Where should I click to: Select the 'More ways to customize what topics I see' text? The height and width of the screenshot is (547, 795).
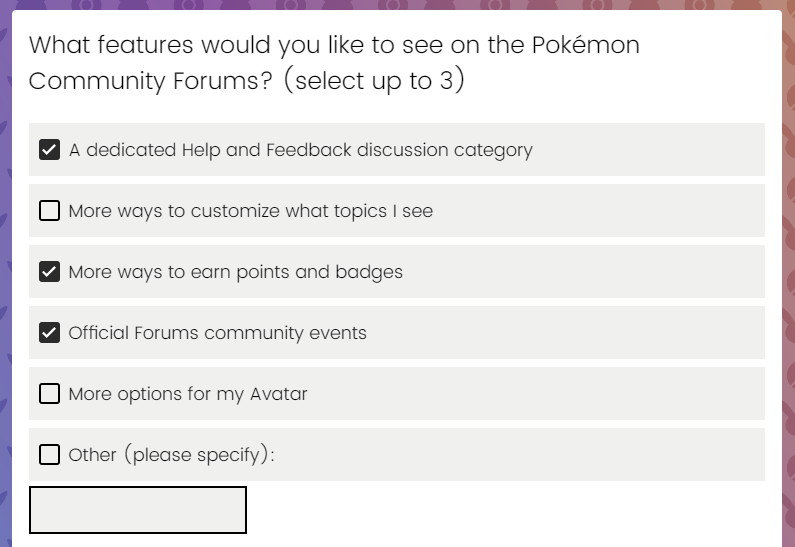click(x=250, y=211)
